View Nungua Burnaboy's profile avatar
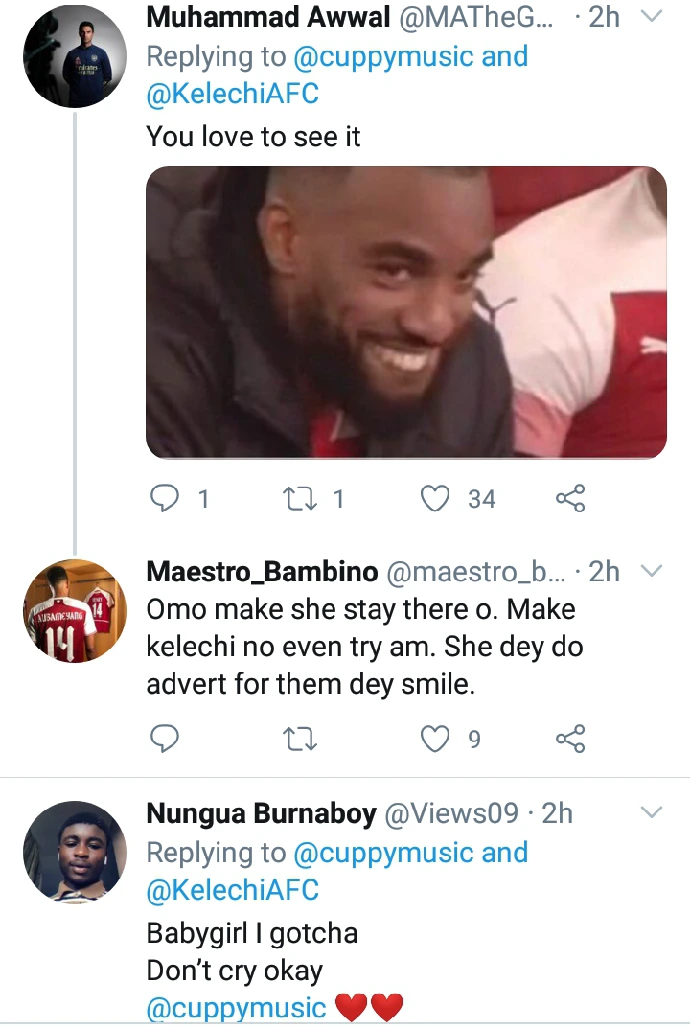 pyautogui.click(x=74, y=852)
